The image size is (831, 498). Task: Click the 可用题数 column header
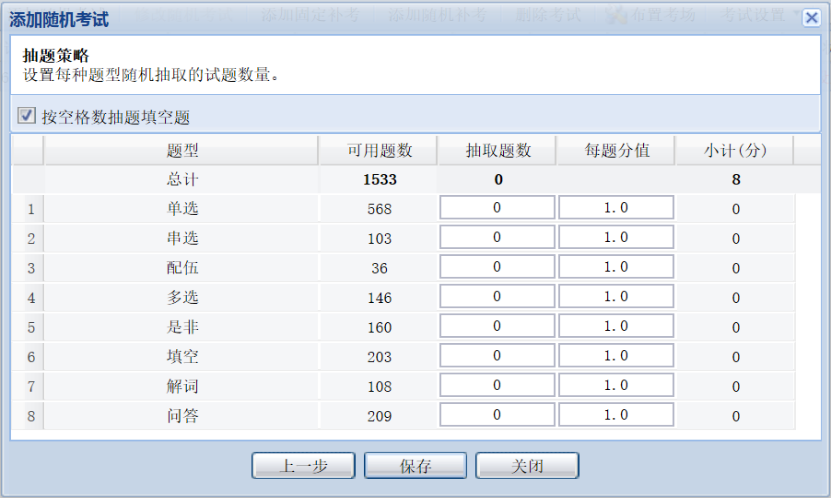(x=379, y=151)
